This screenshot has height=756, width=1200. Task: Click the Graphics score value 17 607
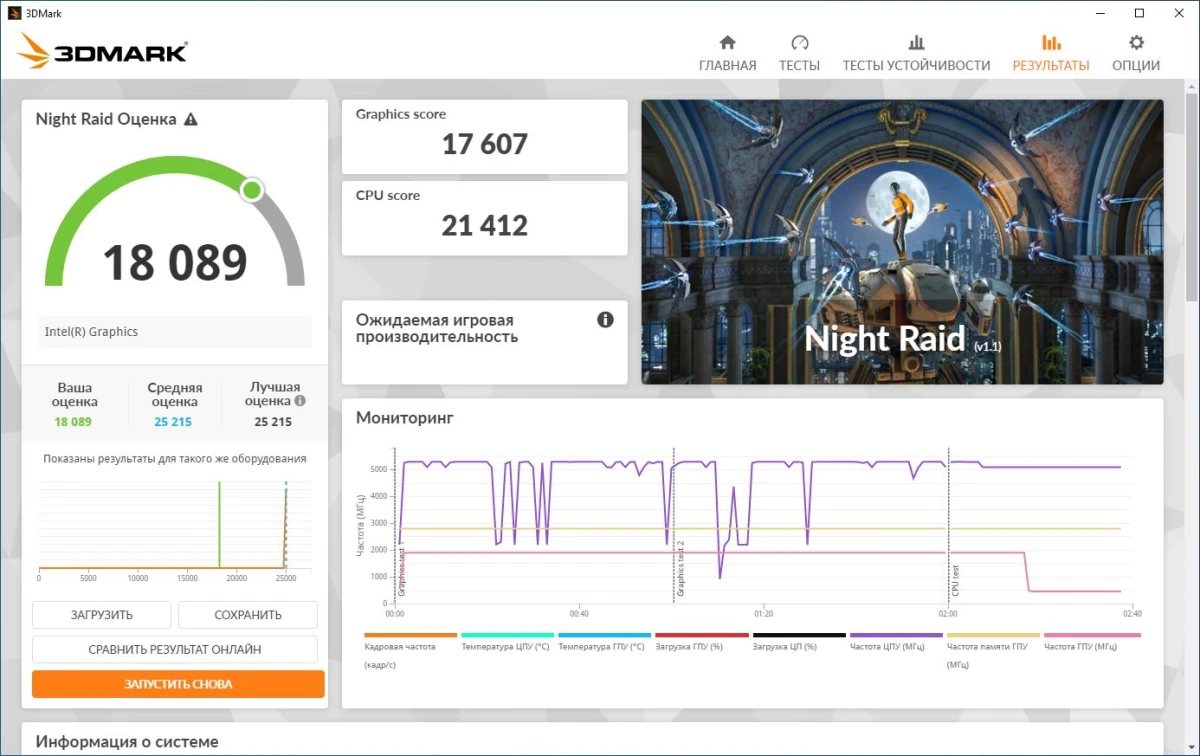coord(485,145)
